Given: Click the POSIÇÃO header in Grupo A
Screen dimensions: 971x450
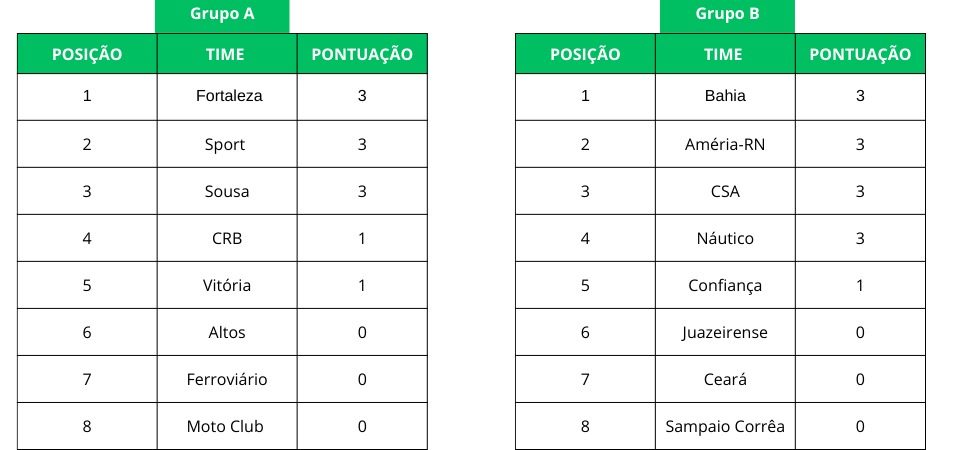Looking at the screenshot, I should coord(87,54).
